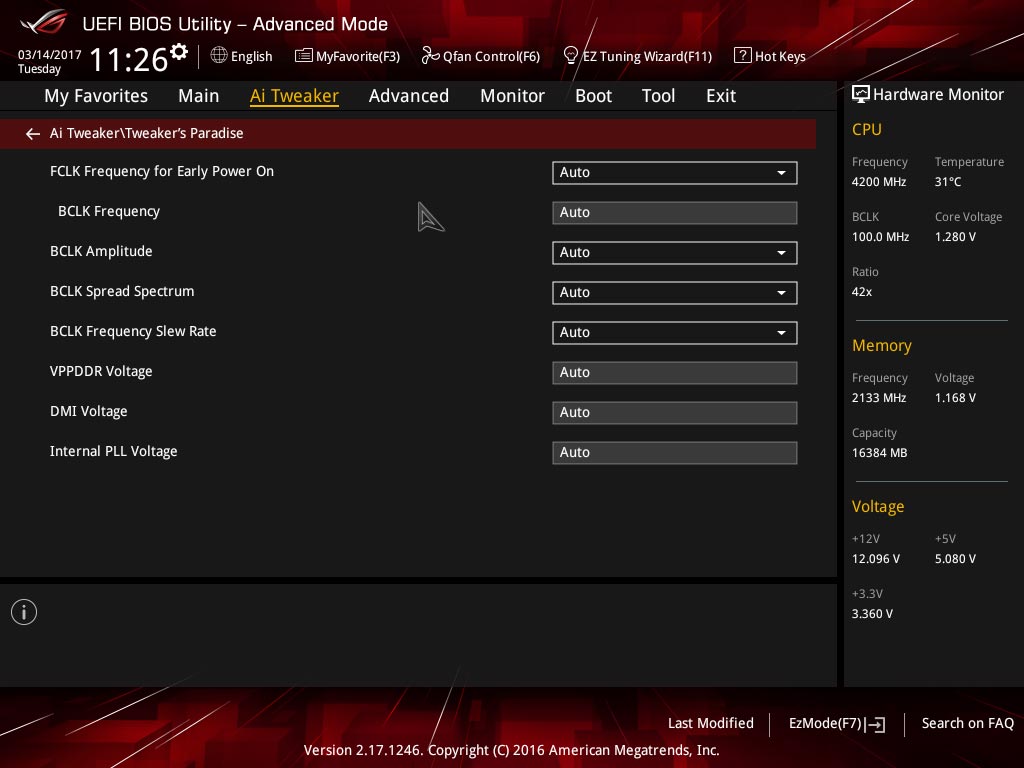Viewport: 1024px width, 768px height.
Task: Click the 1.168 V memory voltage value
Action: pyautogui.click(x=955, y=398)
